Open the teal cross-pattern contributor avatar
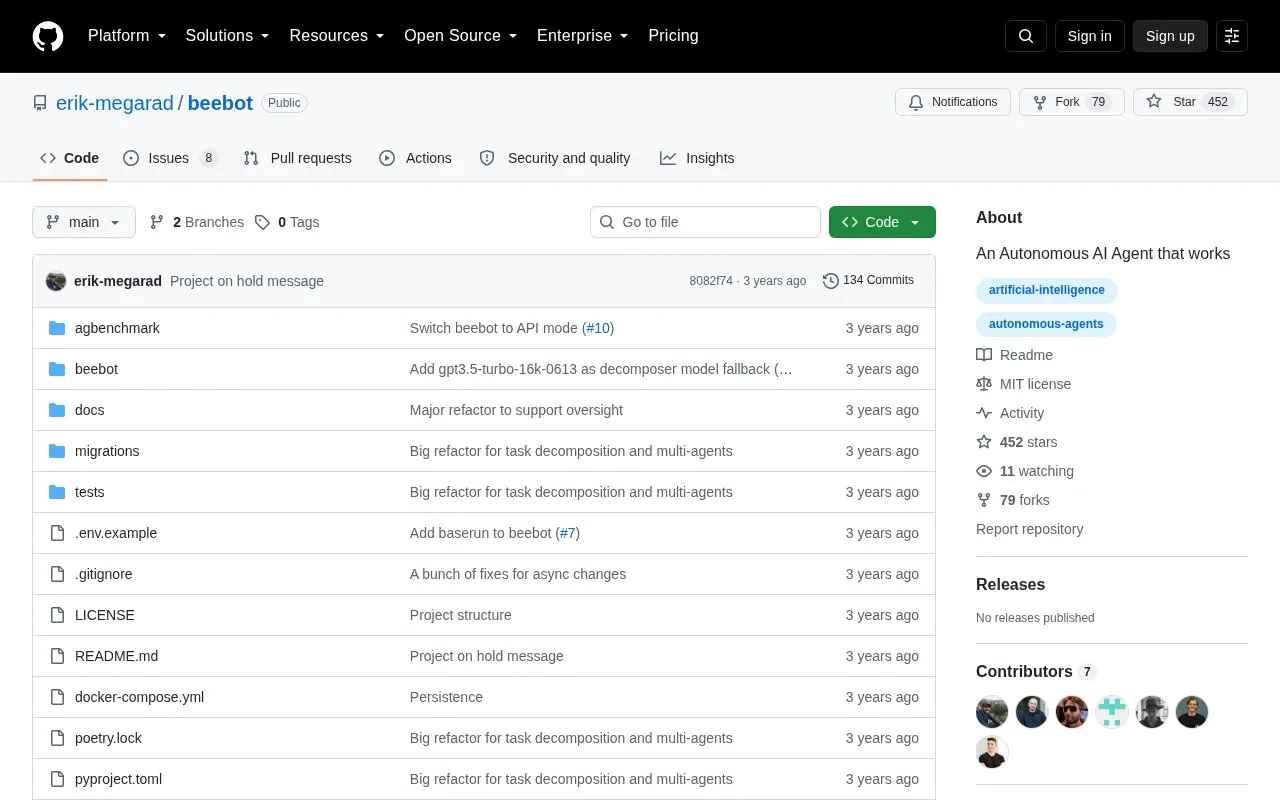The width and height of the screenshot is (1280, 800). pos(1112,712)
